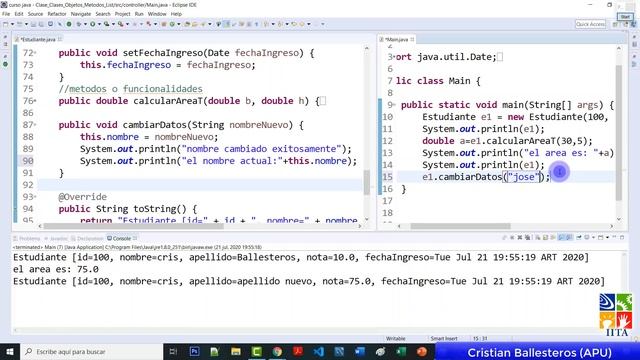Click 'nombreNuevo' parameter in cambiarDatos signature

tap(259, 125)
